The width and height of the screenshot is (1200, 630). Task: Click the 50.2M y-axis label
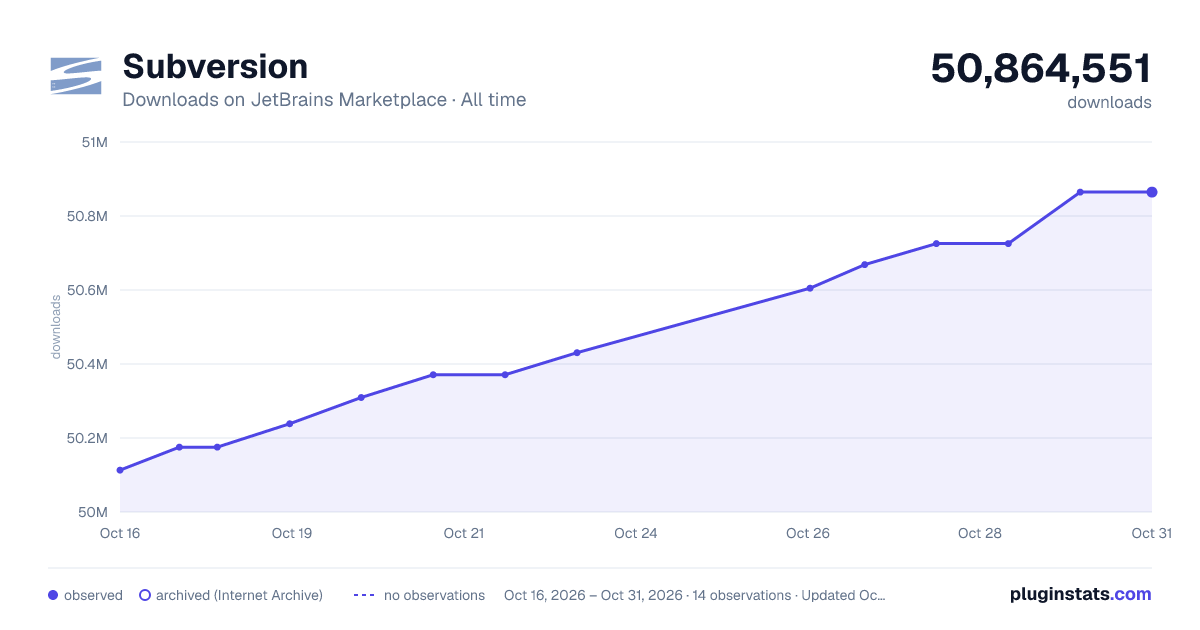tap(88, 438)
